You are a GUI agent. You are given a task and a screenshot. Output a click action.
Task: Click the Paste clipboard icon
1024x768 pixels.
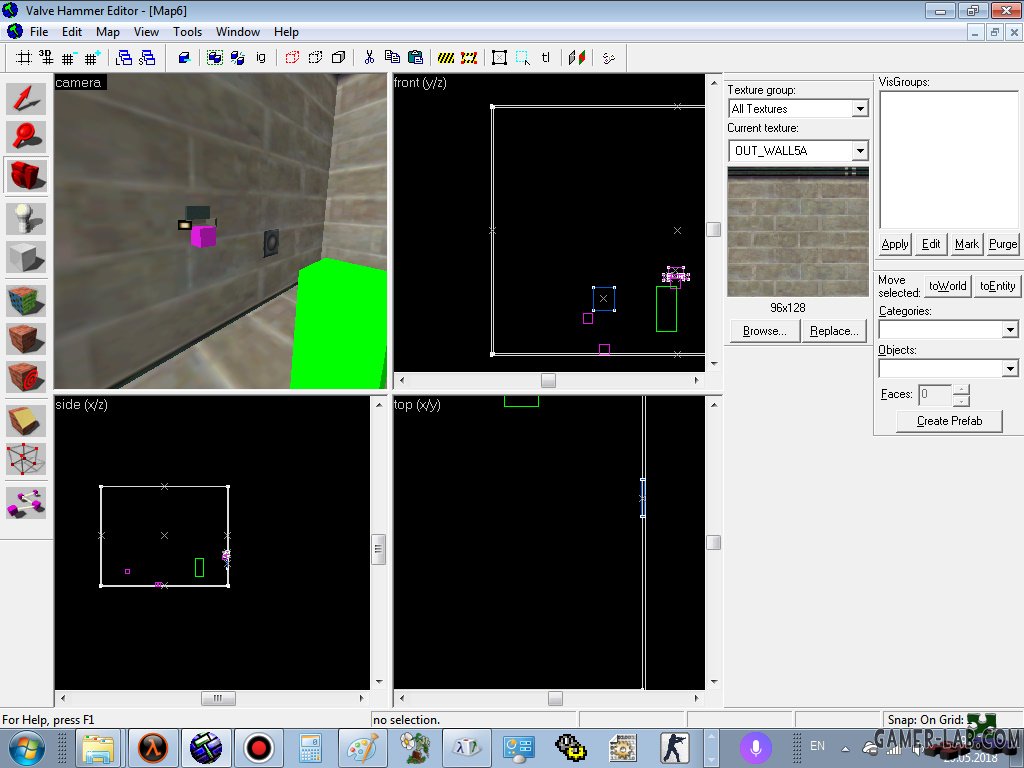pyautogui.click(x=415, y=57)
